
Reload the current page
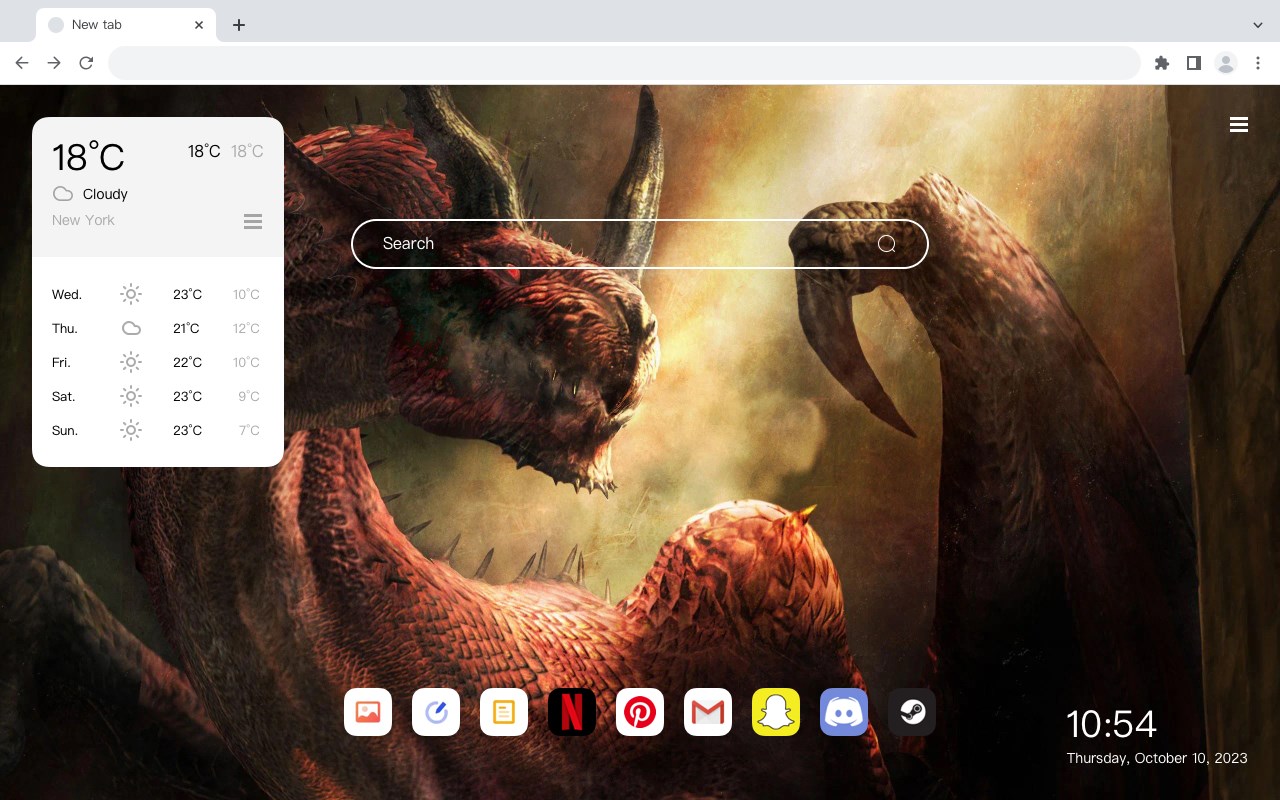[x=86, y=63]
